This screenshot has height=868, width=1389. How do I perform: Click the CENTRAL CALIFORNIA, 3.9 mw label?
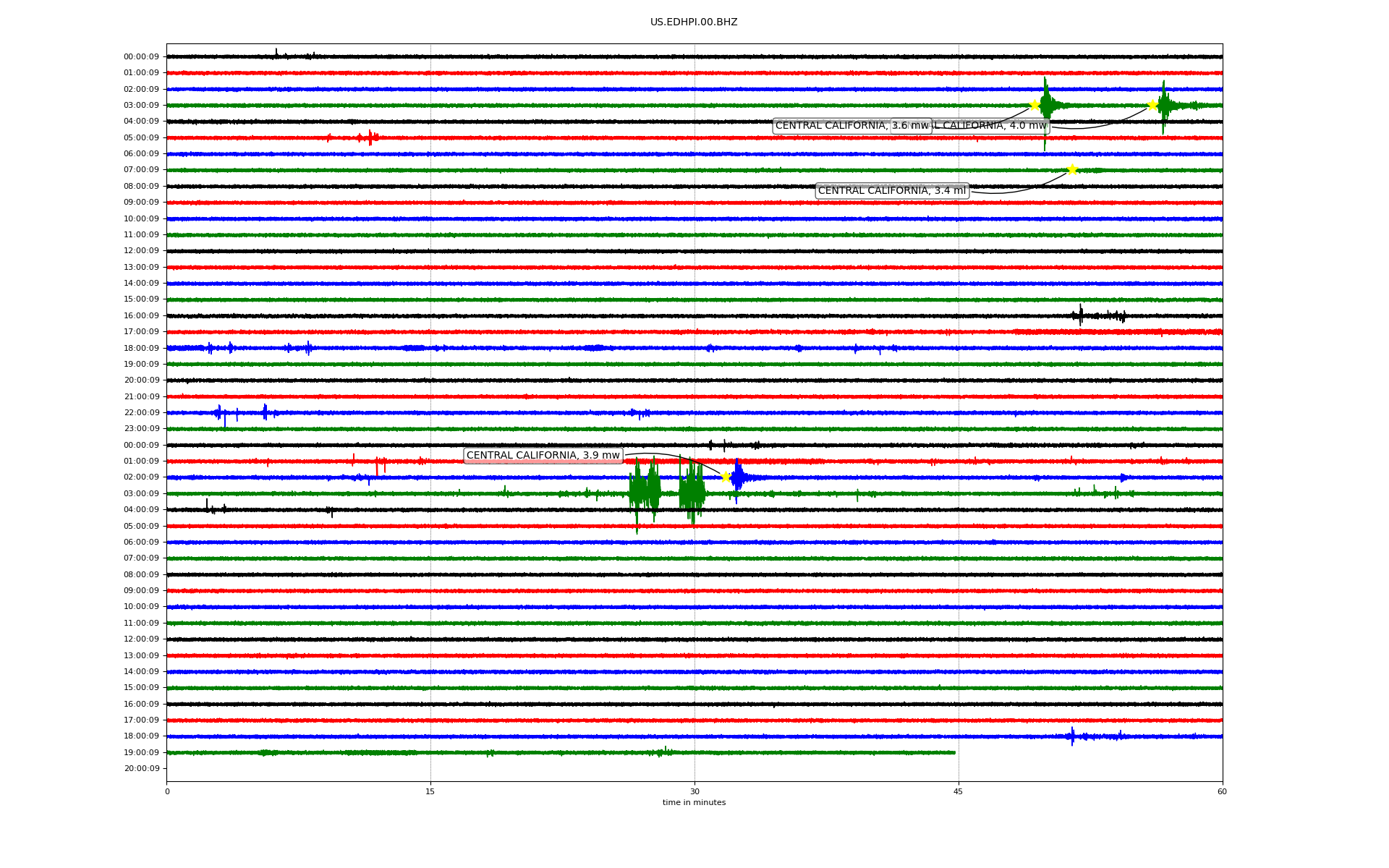pyautogui.click(x=543, y=456)
